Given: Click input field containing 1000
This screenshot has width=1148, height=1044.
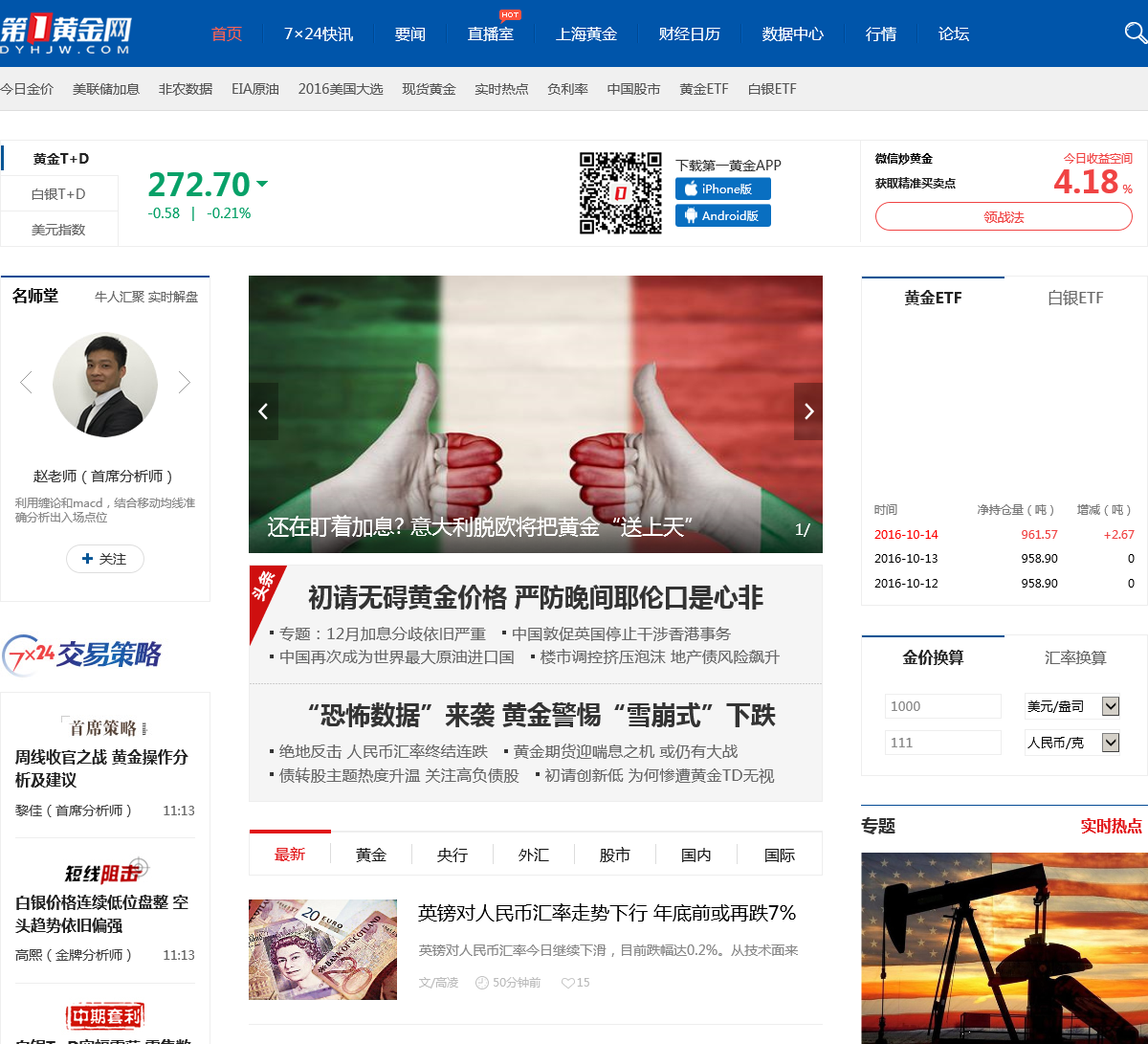Looking at the screenshot, I should click(x=943, y=706).
